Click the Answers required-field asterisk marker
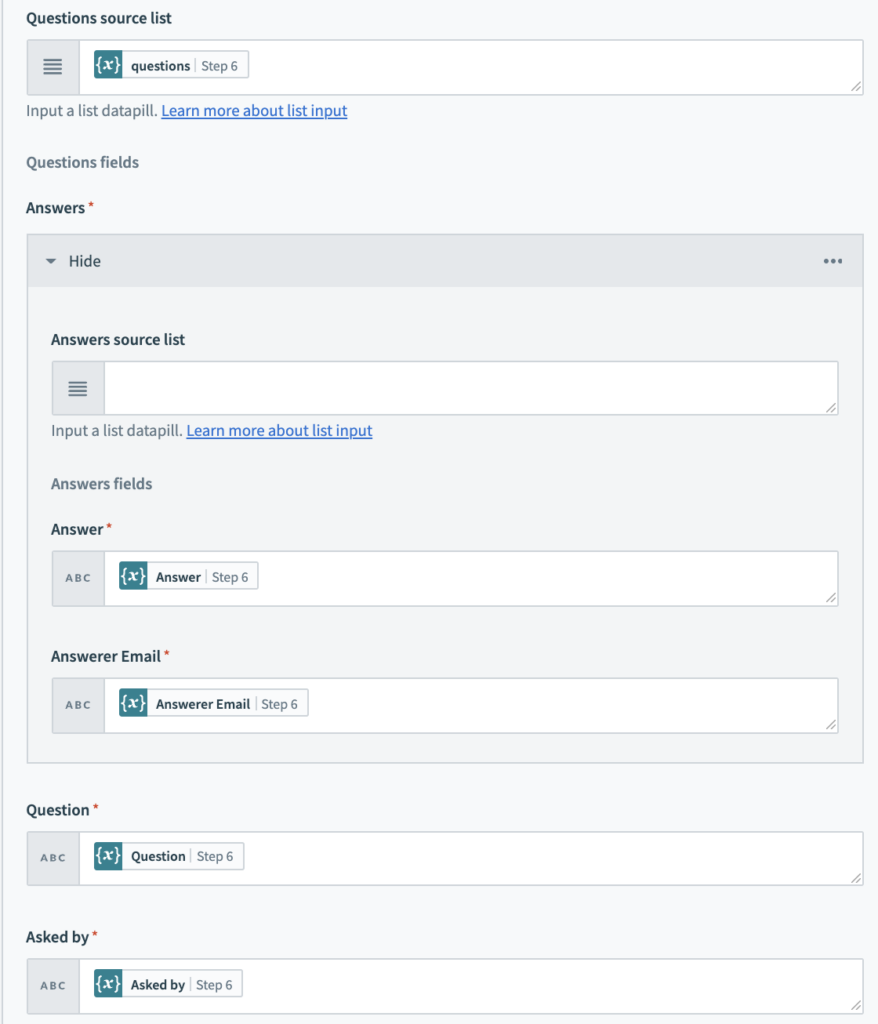 (93, 204)
